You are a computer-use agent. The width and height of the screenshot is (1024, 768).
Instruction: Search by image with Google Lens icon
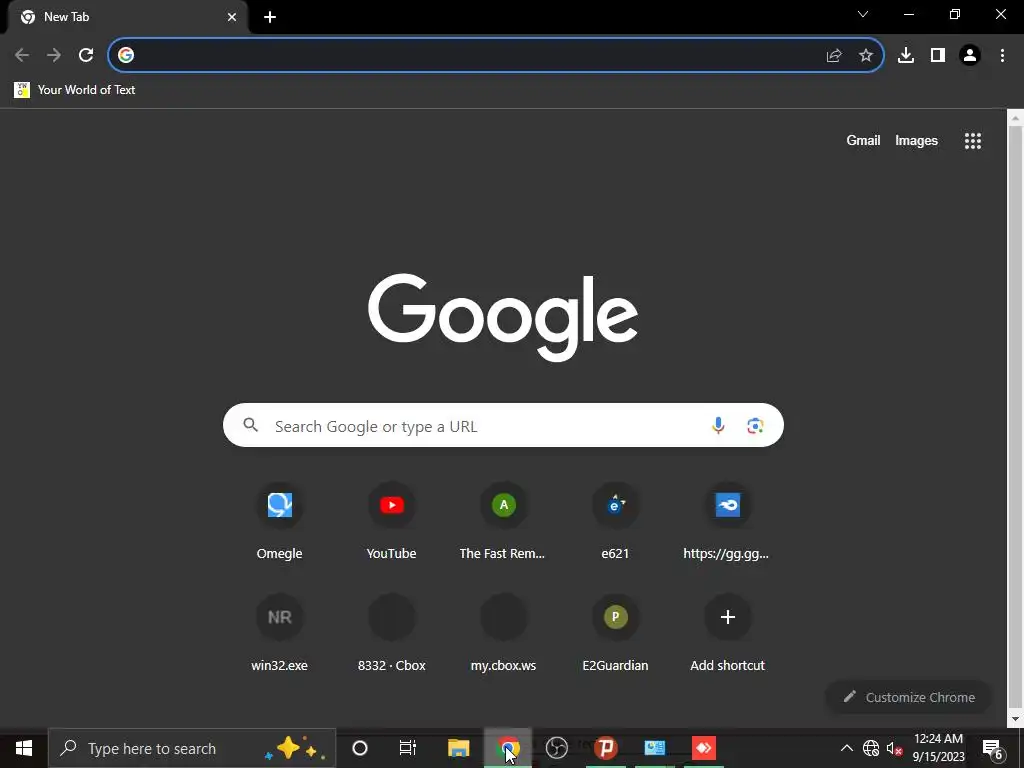coord(755,426)
